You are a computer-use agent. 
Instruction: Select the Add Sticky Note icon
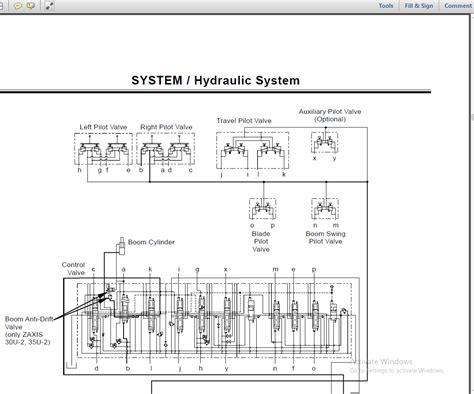(17, 6)
